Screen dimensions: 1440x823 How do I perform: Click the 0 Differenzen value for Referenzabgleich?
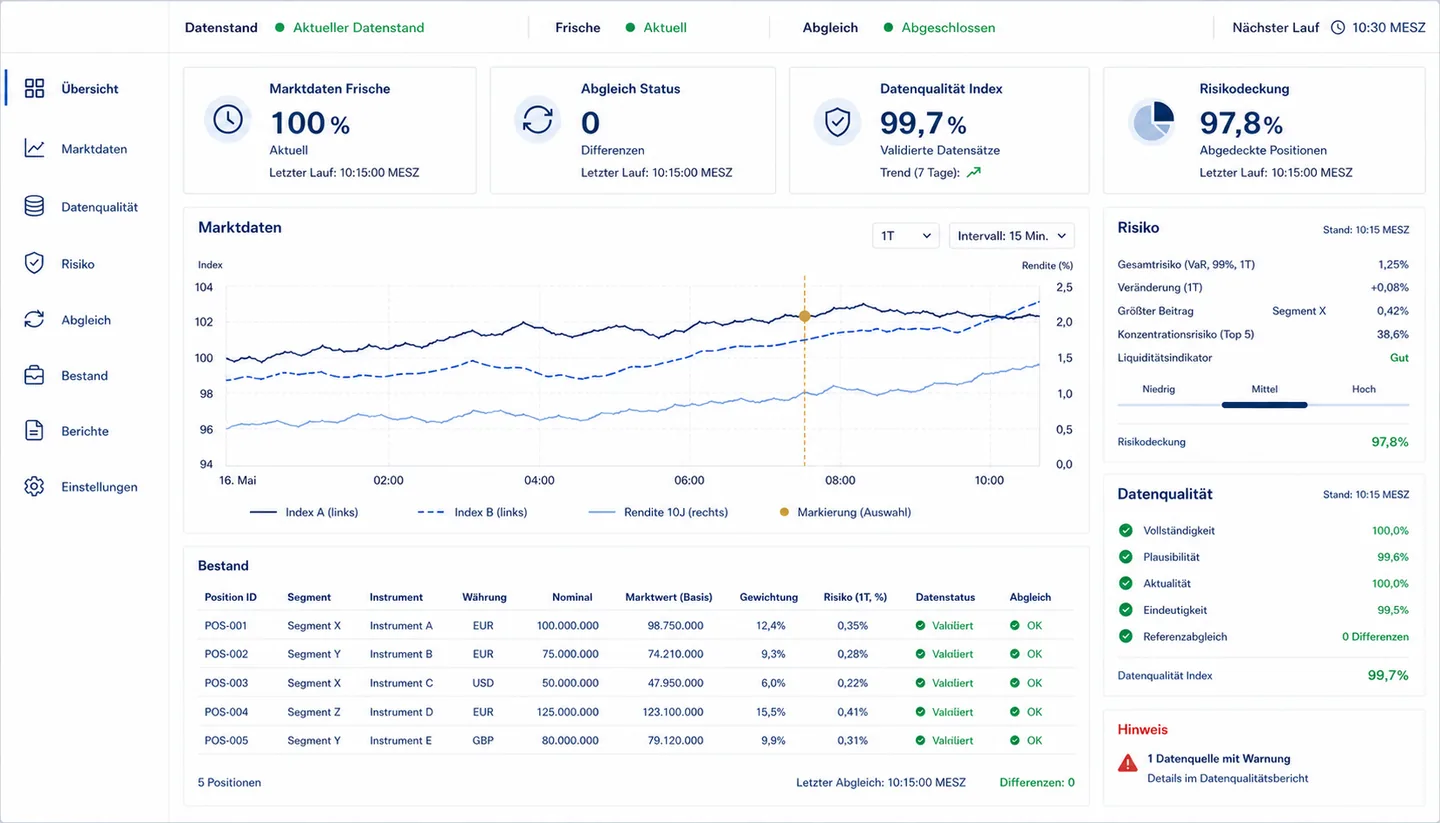pyautogui.click(x=1375, y=636)
